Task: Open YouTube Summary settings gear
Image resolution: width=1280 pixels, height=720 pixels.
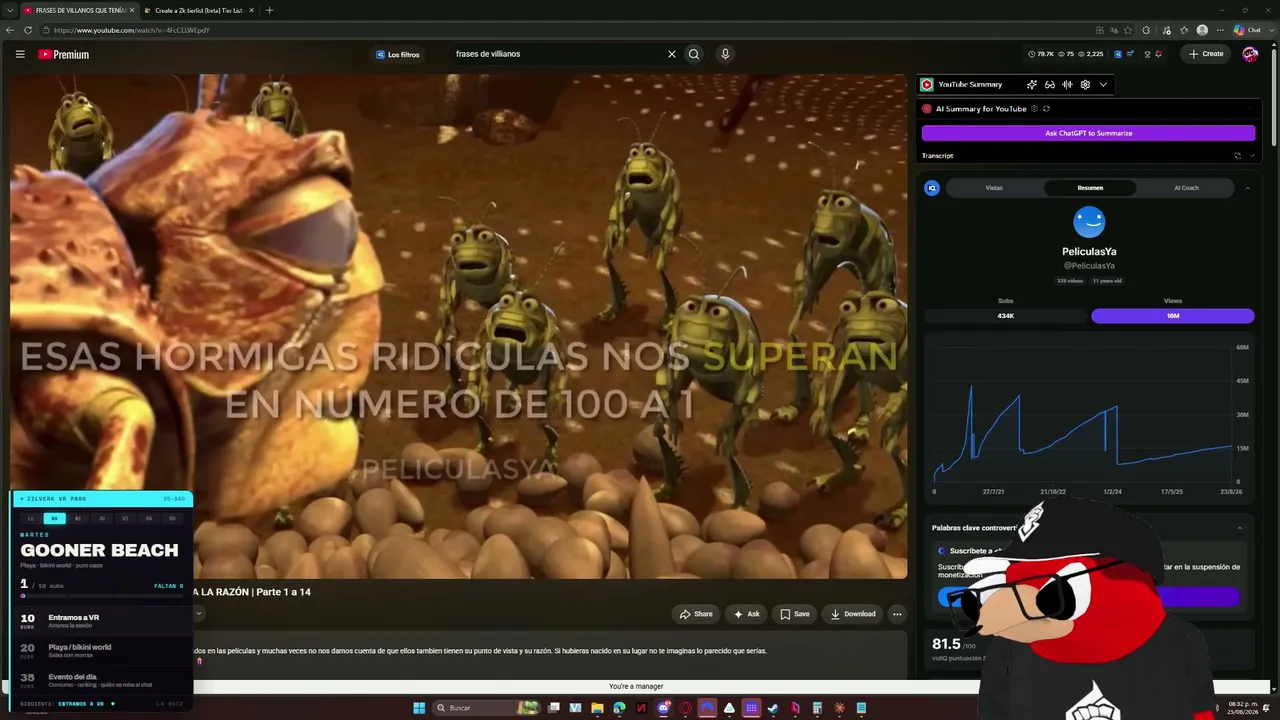Action: click(x=1085, y=85)
